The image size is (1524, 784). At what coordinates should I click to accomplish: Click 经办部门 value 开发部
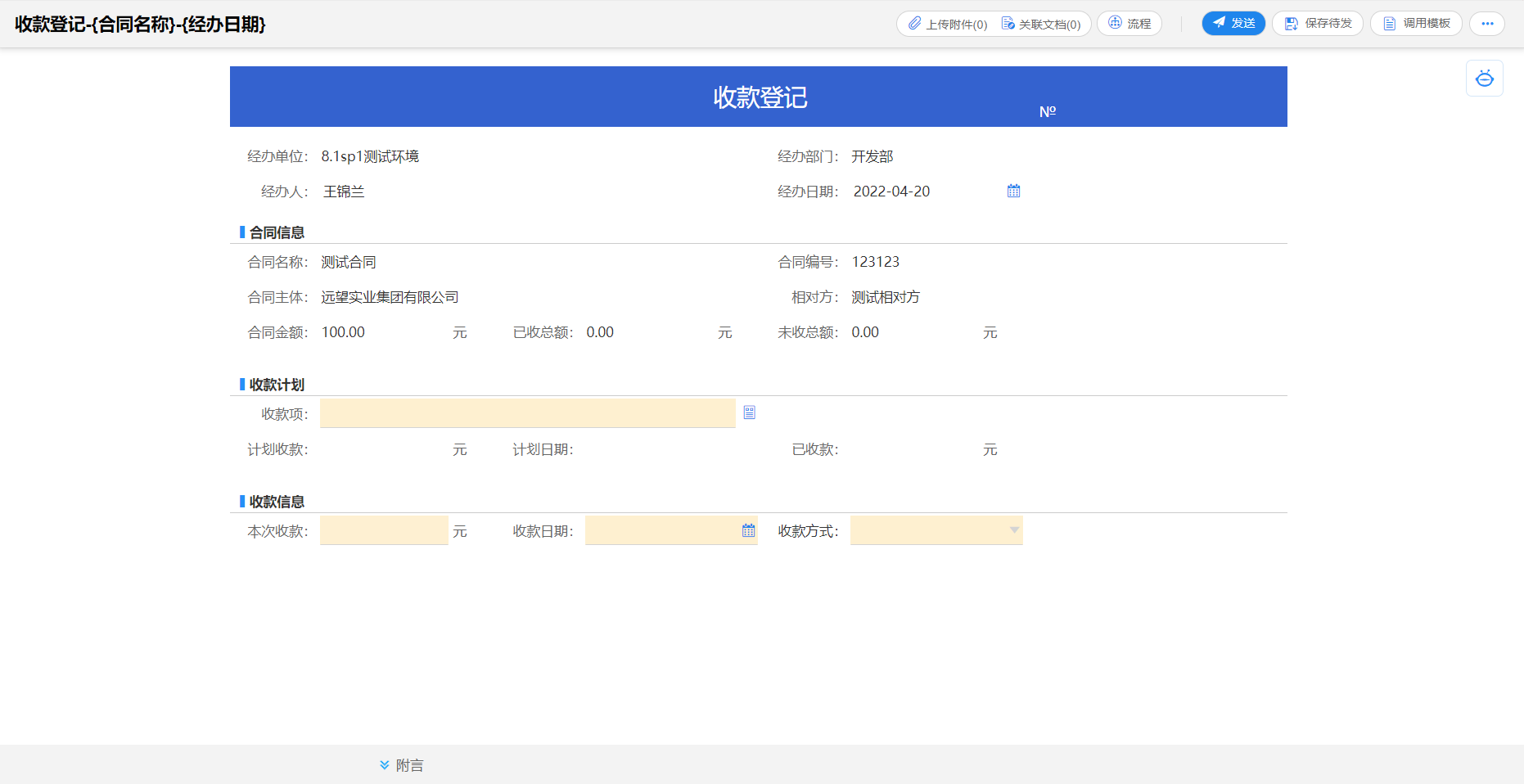[x=872, y=156]
